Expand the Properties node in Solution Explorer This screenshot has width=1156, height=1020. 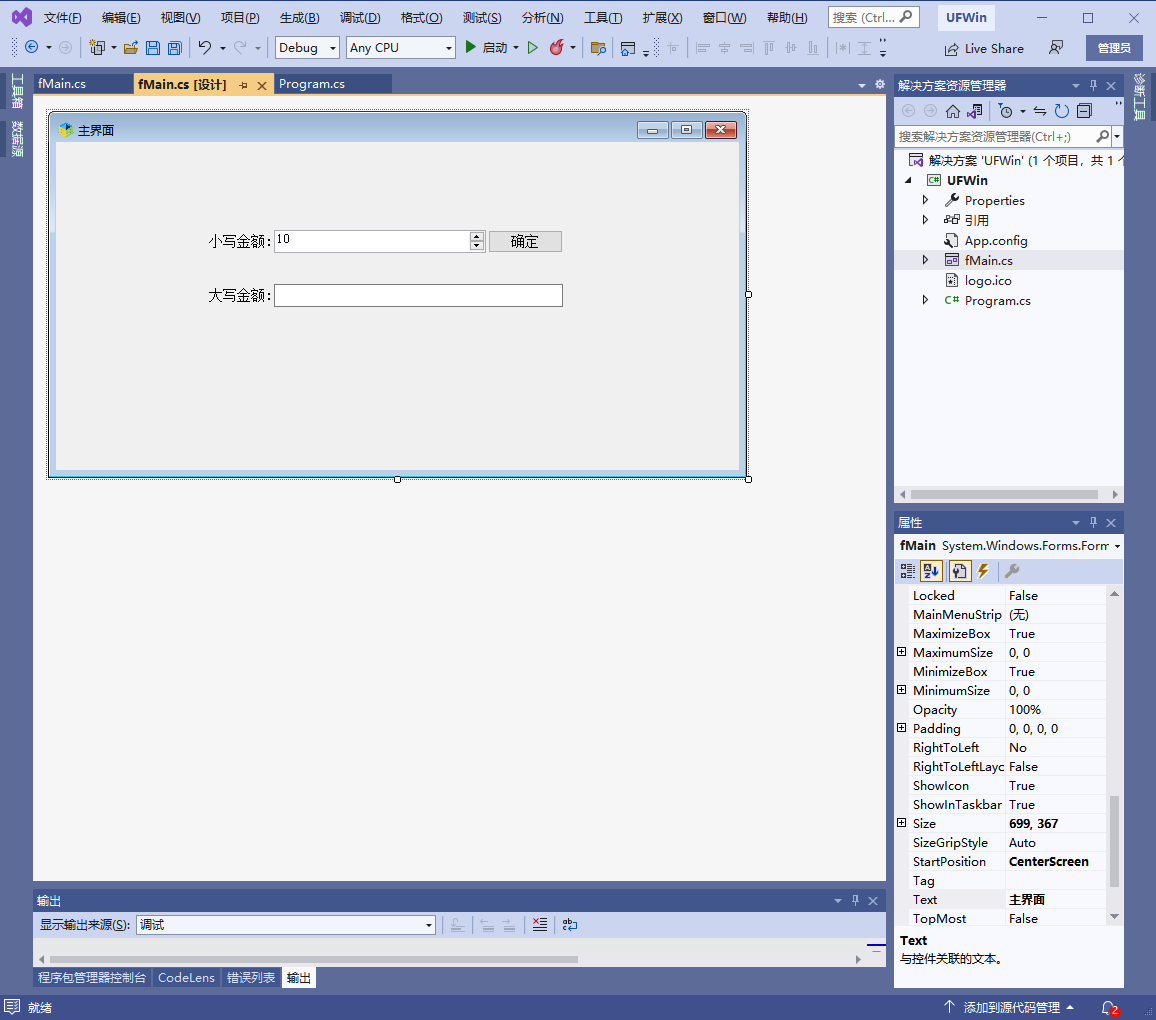click(x=925, y=200)
